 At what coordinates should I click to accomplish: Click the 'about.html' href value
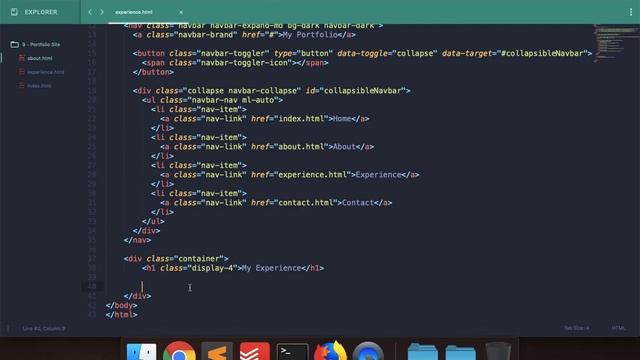(301, 147)
